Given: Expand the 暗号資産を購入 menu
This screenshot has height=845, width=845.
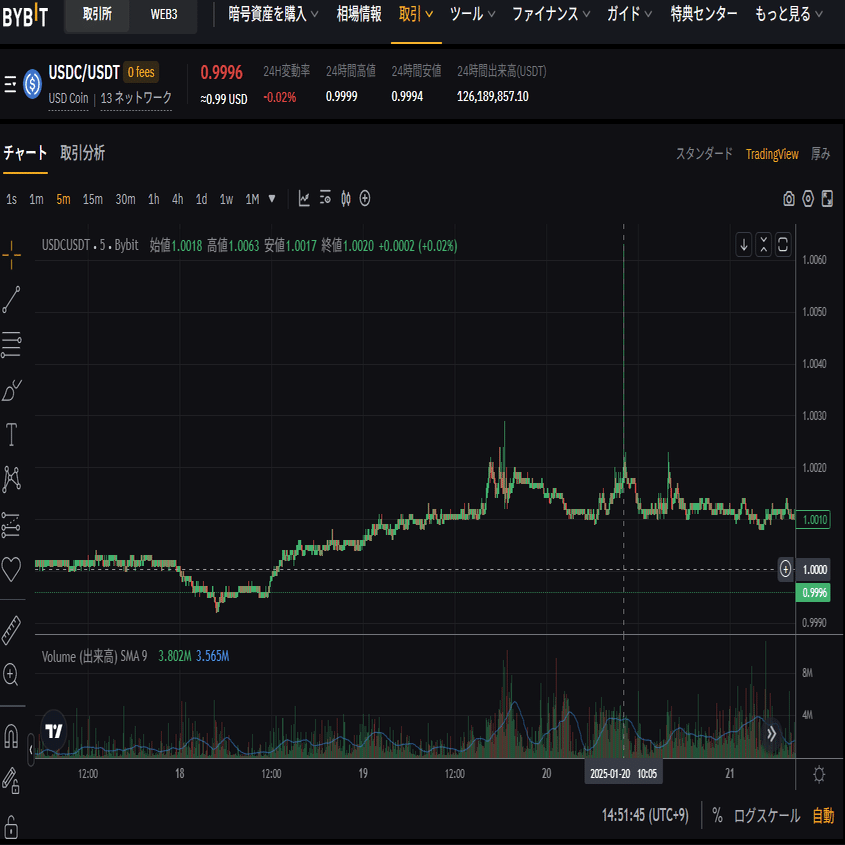Looking at the screenshot, I should pos(273,14).
